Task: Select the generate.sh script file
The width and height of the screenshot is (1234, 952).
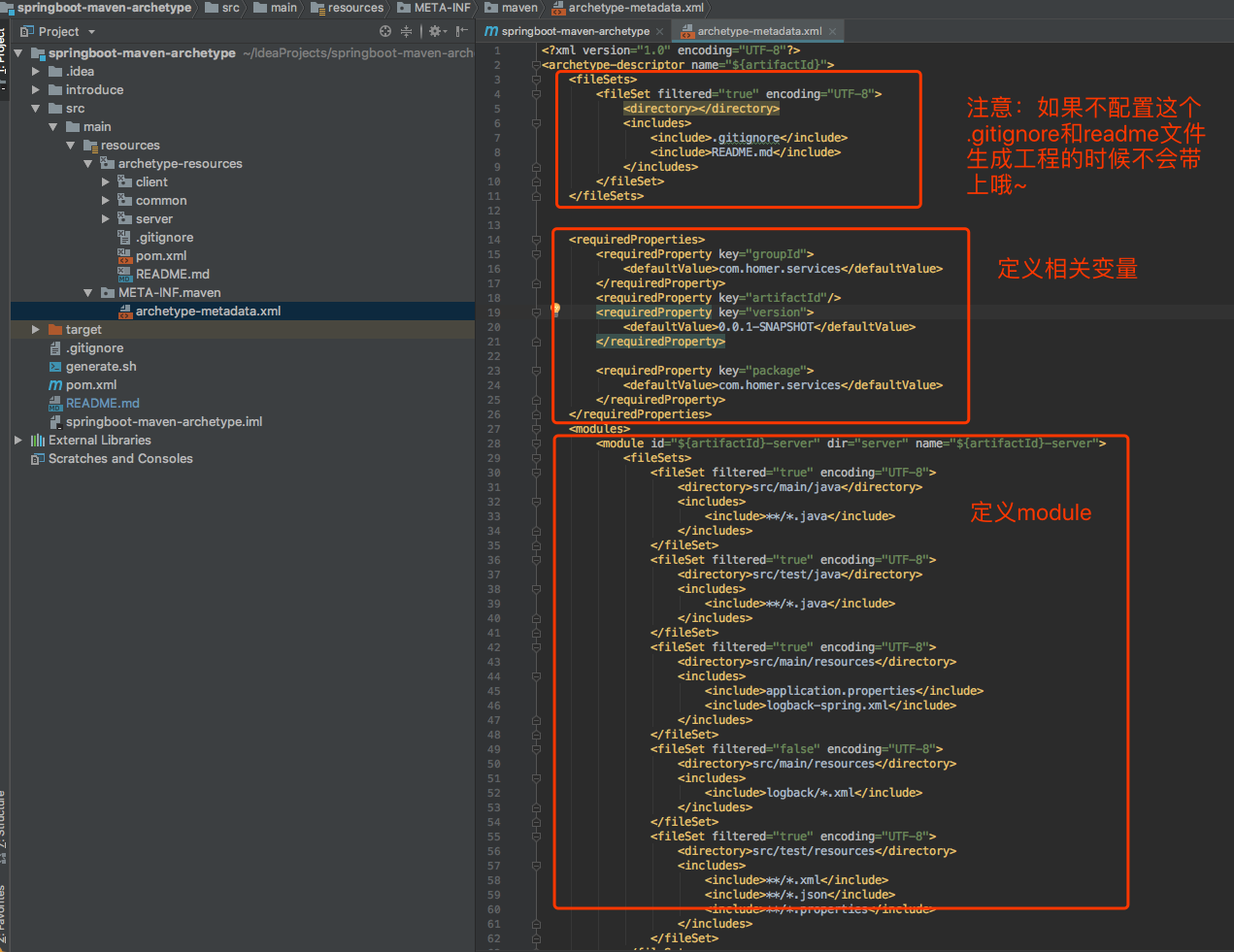Action: point(92,367)
